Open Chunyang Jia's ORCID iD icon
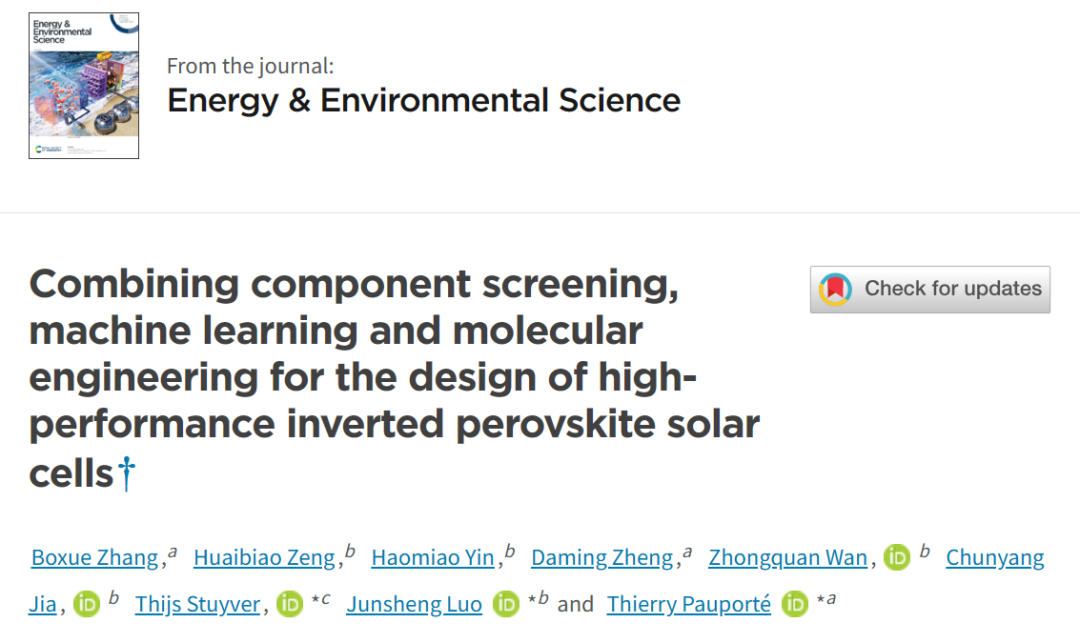 [87, 604]
